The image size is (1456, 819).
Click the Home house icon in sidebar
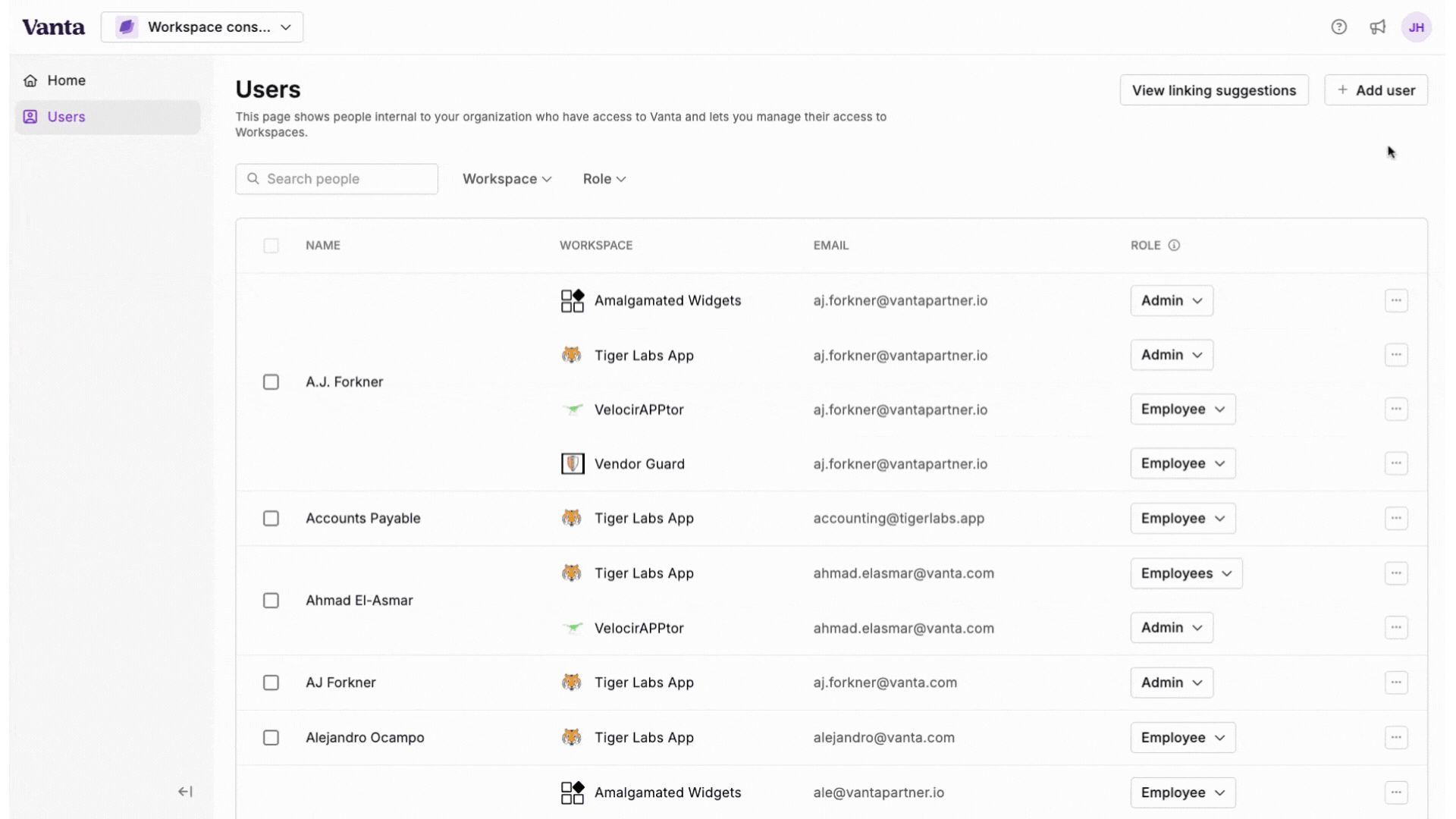pyautogui.click(x=30, y=80)
